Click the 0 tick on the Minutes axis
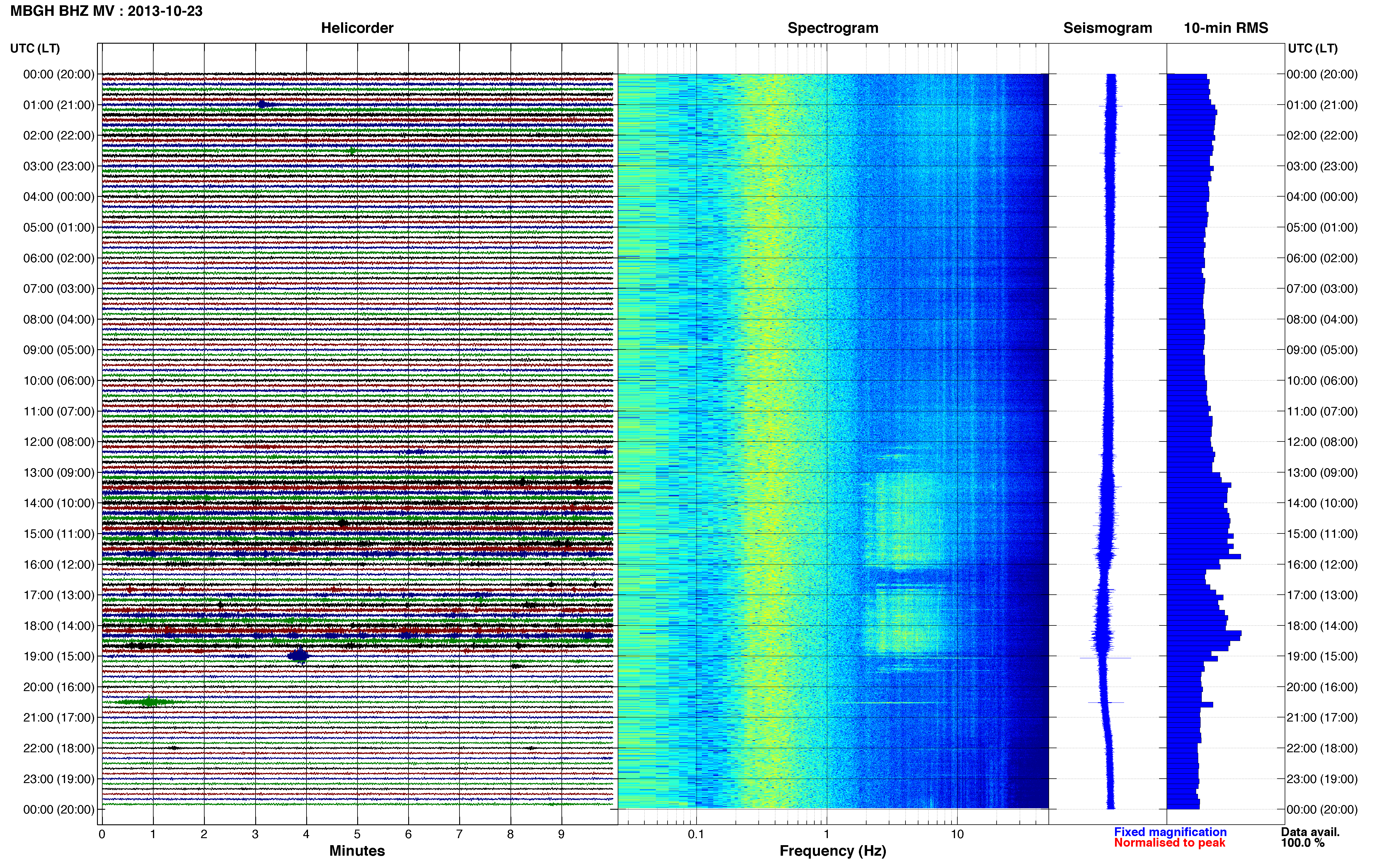This screenshot has height=868, width=1389. 102,835
